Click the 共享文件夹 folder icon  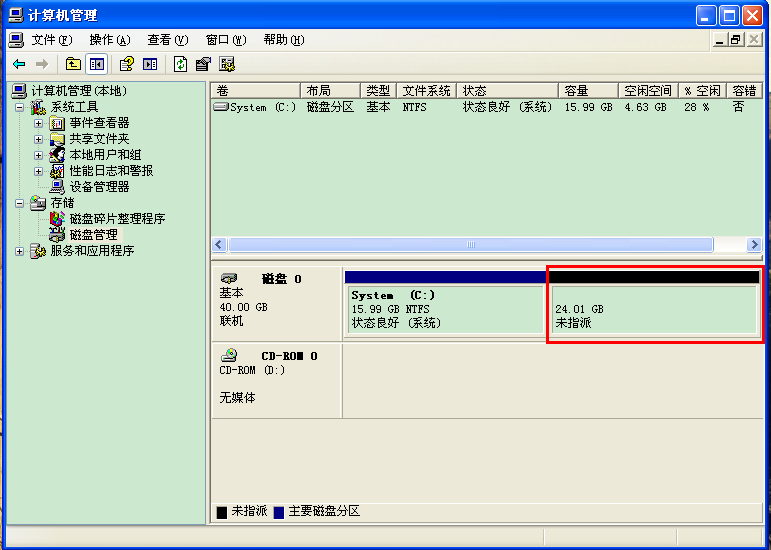57,139
